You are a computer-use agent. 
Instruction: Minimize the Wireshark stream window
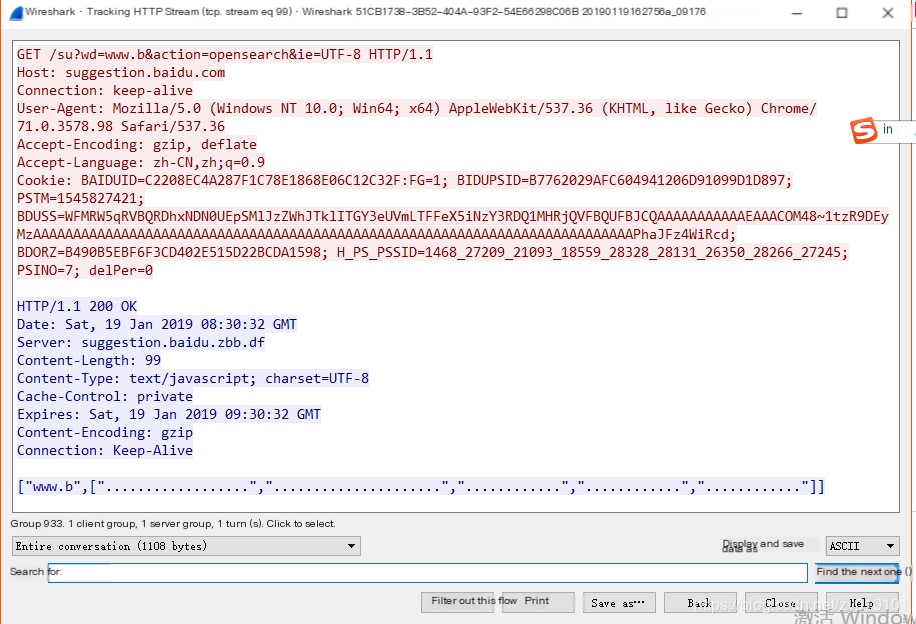point(796,13)
